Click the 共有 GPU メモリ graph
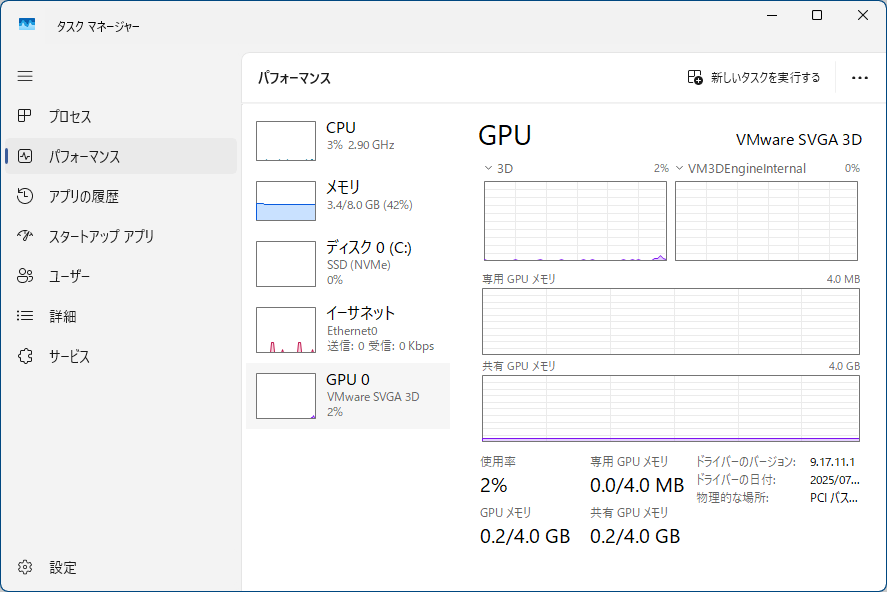Screen dimensions: 887x592 point(671,408)
